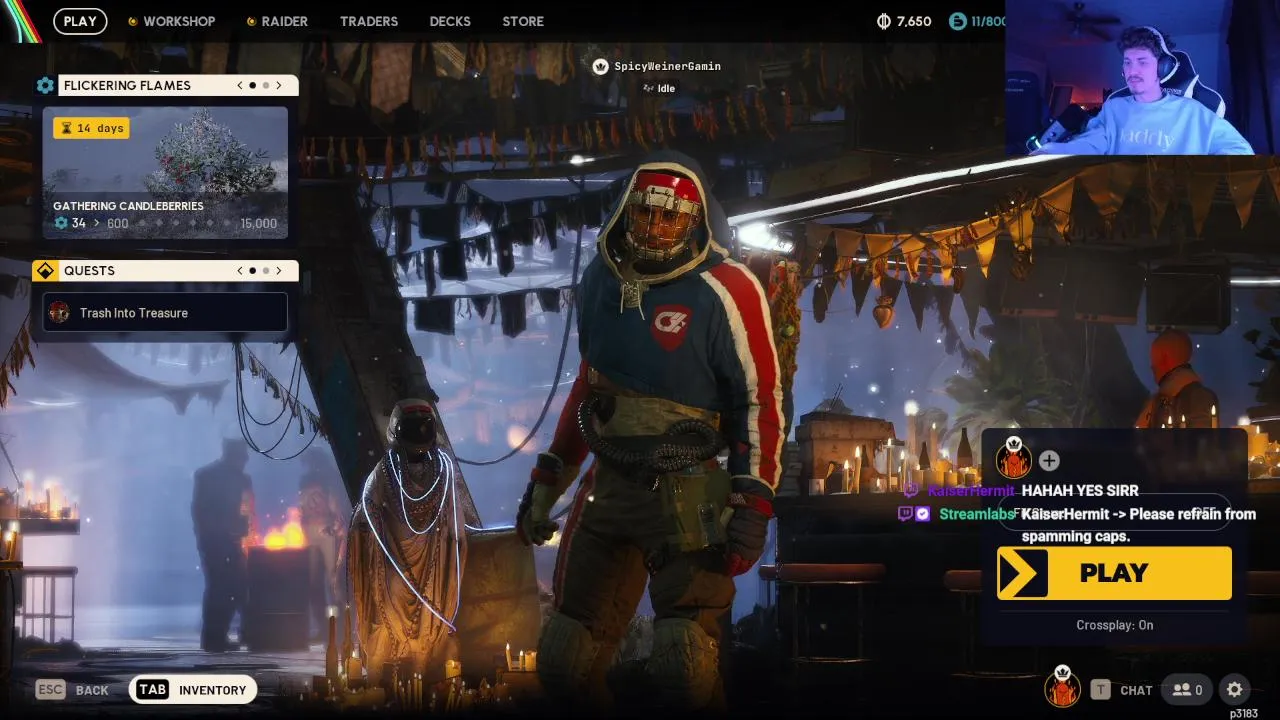Click the 7,650 coin balance
Viewport: 1280px width, 720px height.
(x=914, y=21)
